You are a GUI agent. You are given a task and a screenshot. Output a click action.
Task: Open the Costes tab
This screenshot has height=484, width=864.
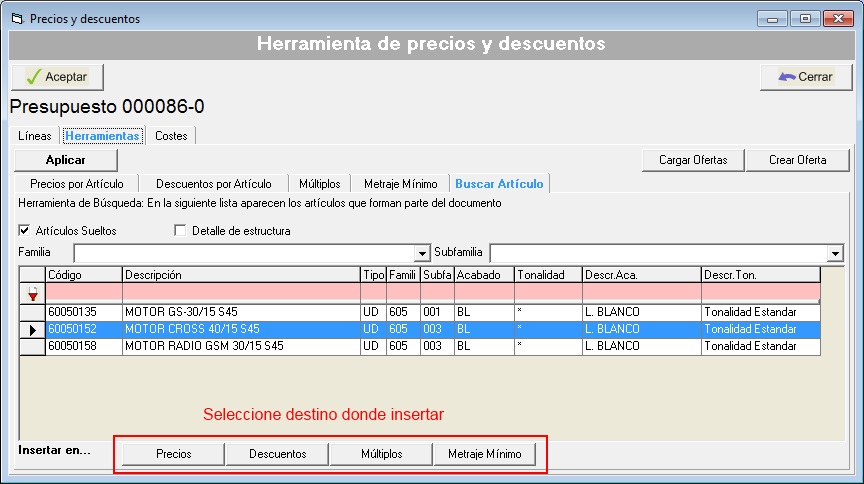tap(171, 136)
